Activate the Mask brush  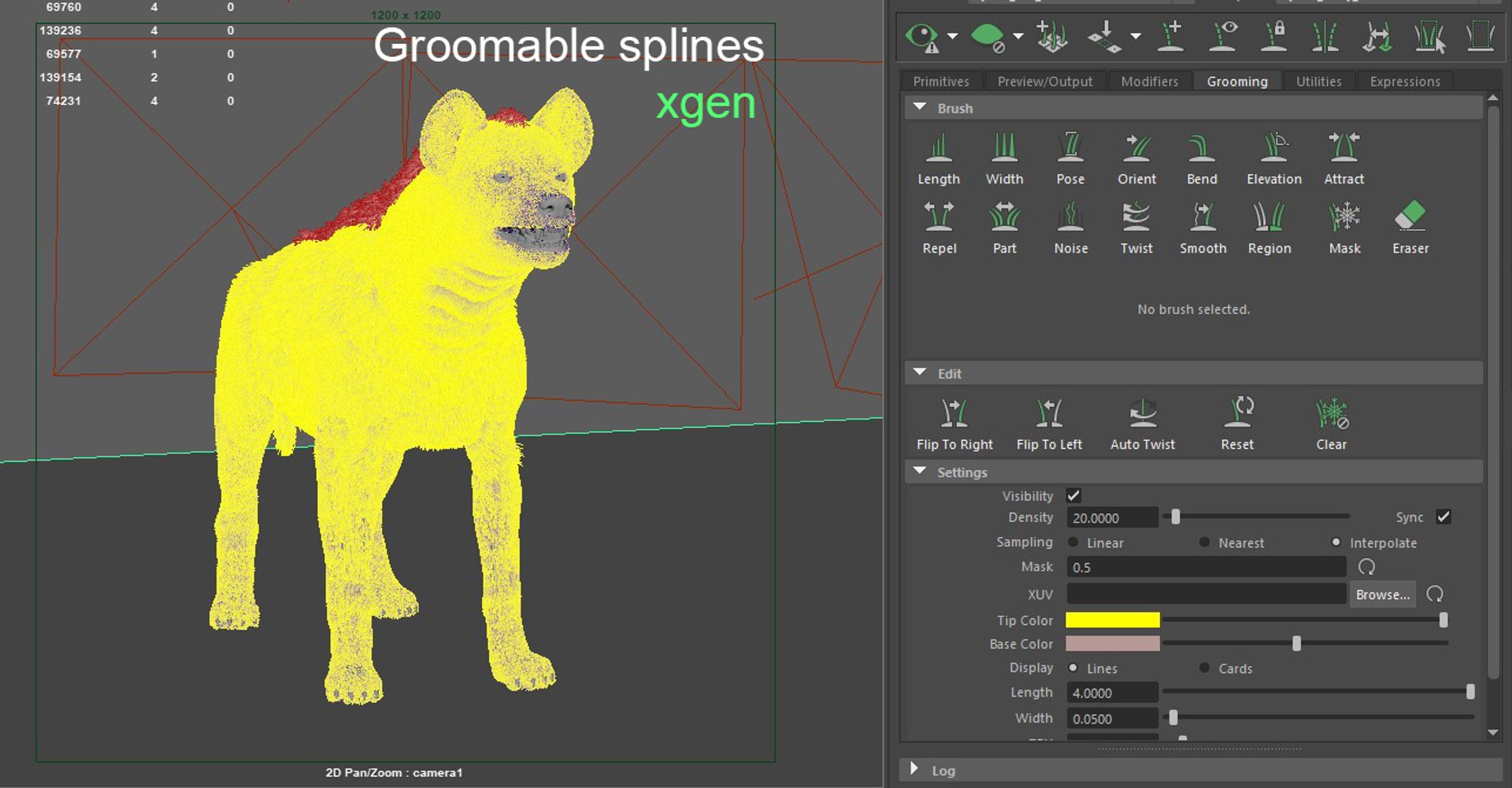point(1344,228)
